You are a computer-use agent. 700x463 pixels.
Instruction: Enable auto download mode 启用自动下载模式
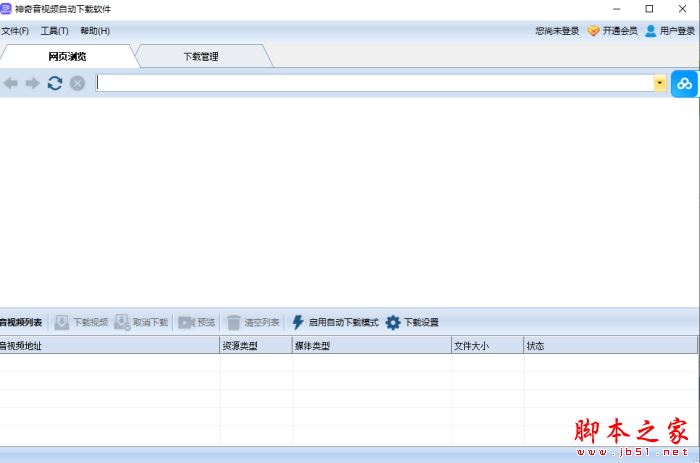335,322
